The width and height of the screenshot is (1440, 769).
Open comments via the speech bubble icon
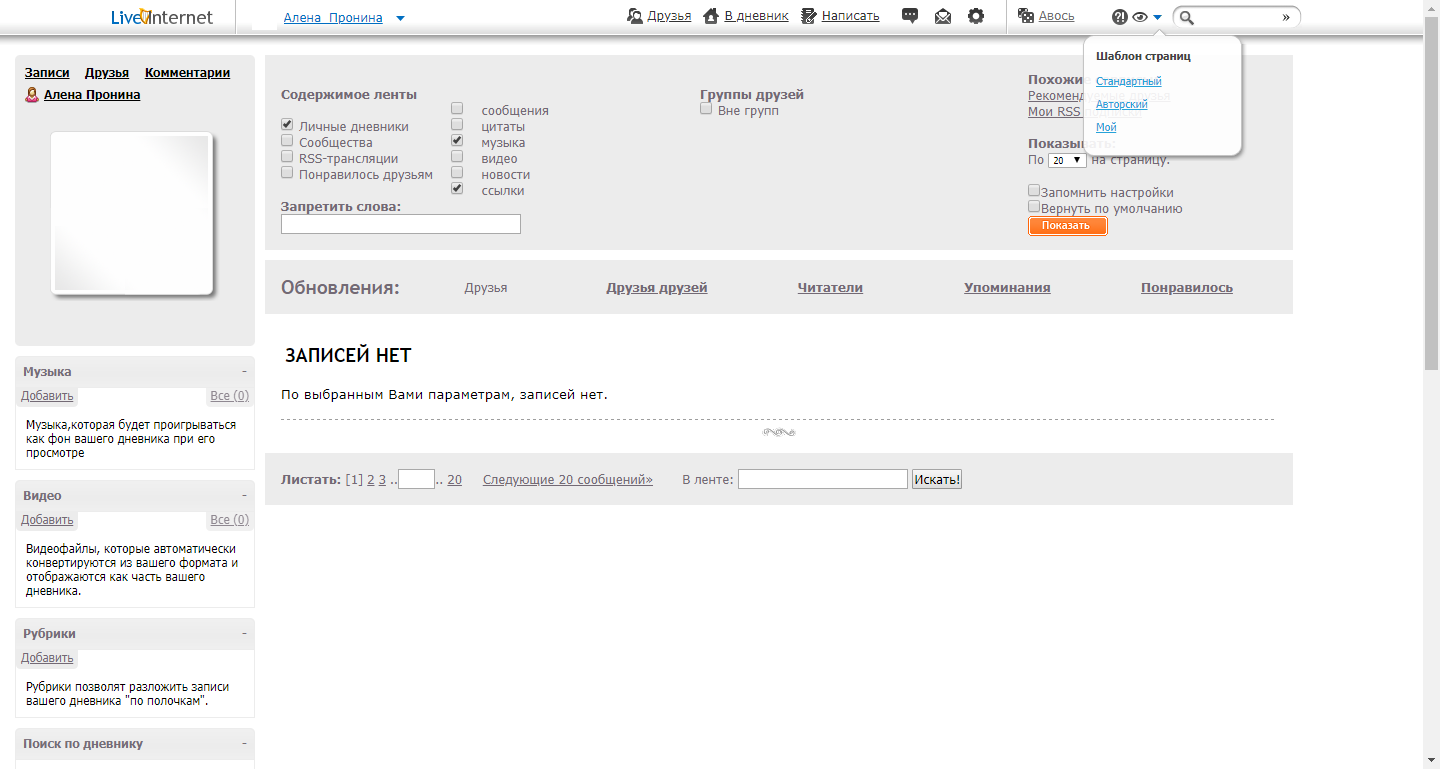tap(910, 16)
